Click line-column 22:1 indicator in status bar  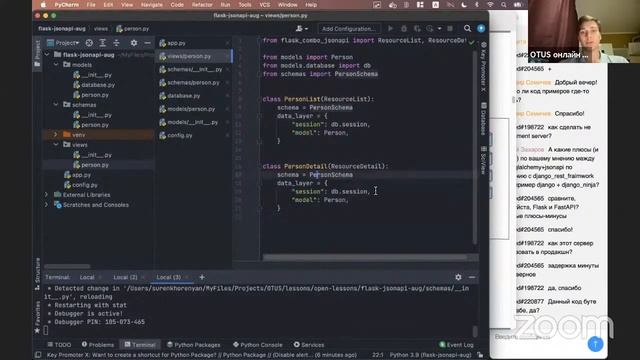[378, 355]
